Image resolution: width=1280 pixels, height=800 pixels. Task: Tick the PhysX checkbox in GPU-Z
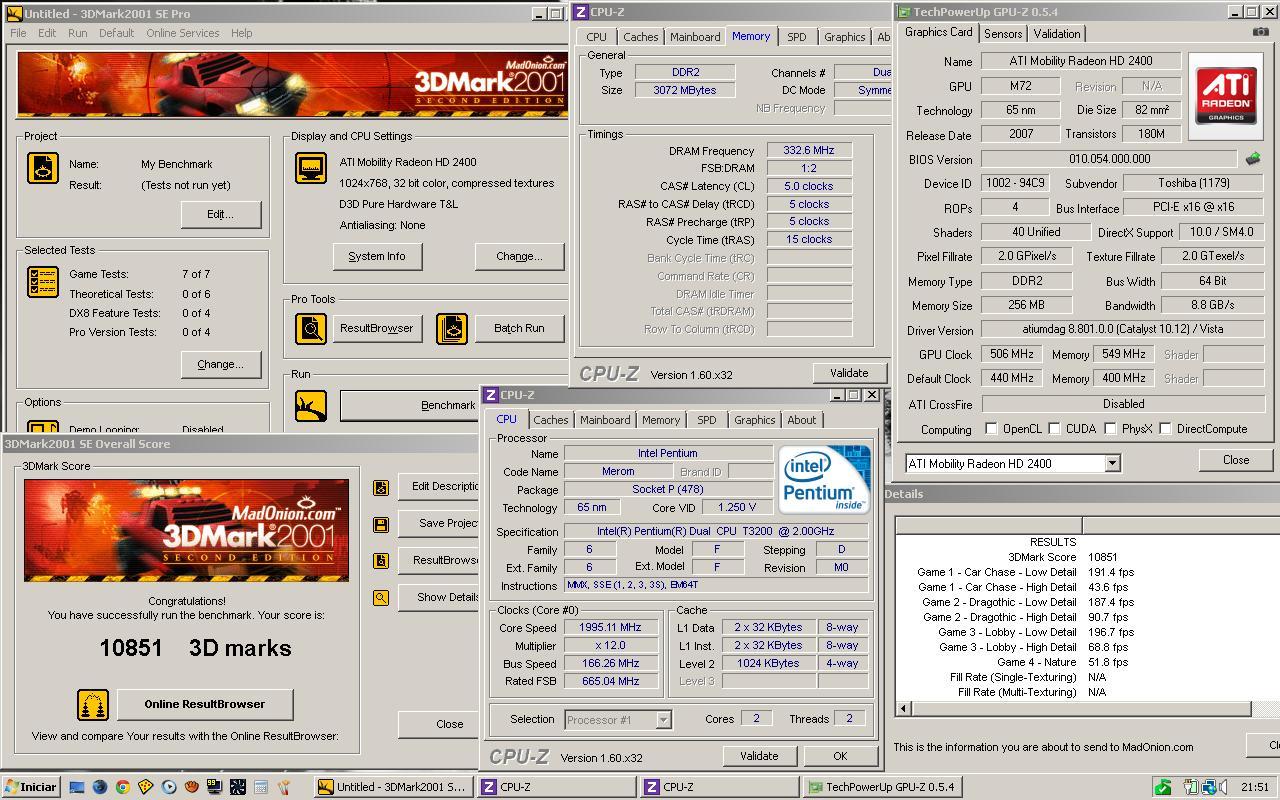coord(1110,429)
